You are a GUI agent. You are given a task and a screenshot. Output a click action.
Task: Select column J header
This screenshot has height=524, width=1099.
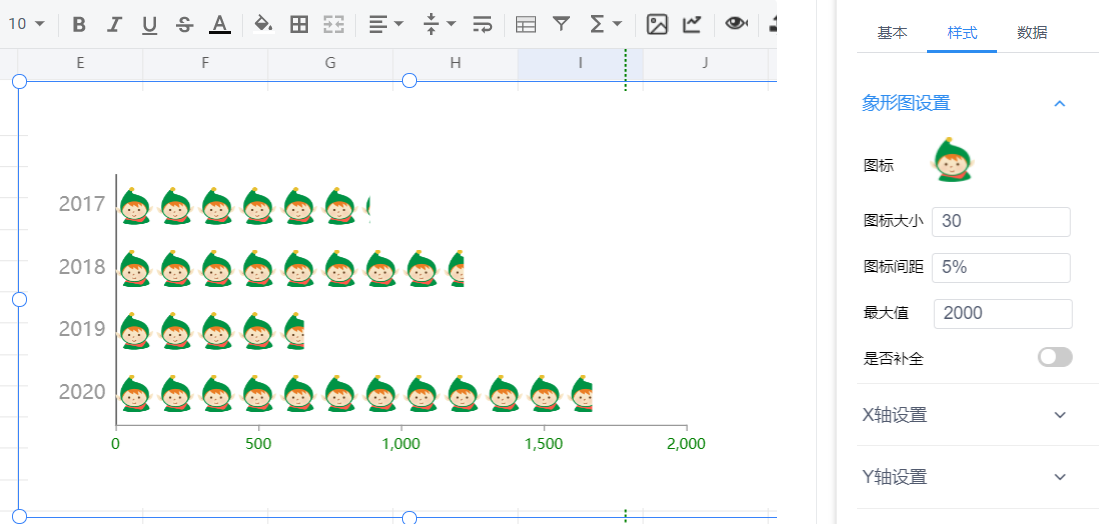point(705,63)
